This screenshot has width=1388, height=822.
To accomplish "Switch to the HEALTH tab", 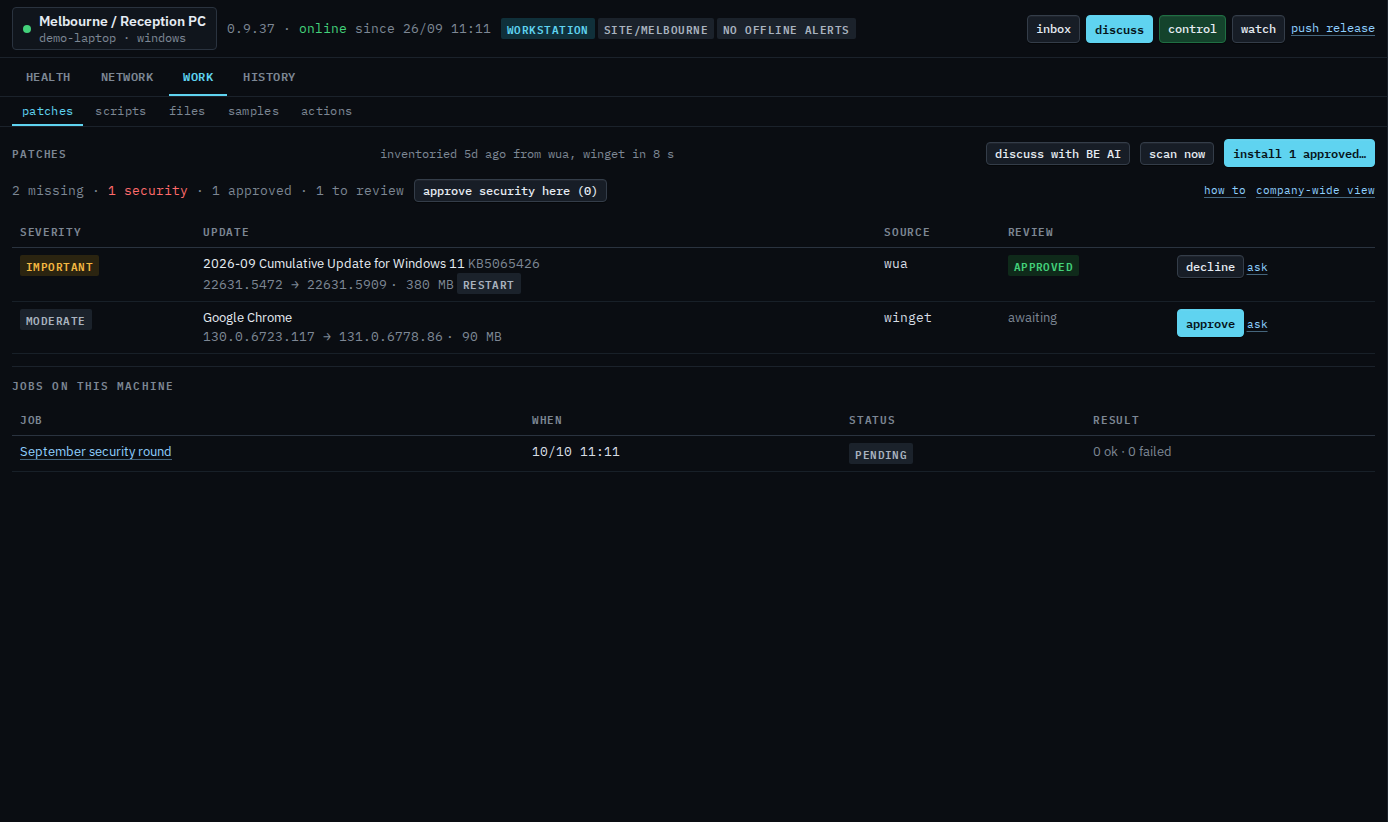I will point(48,77).
